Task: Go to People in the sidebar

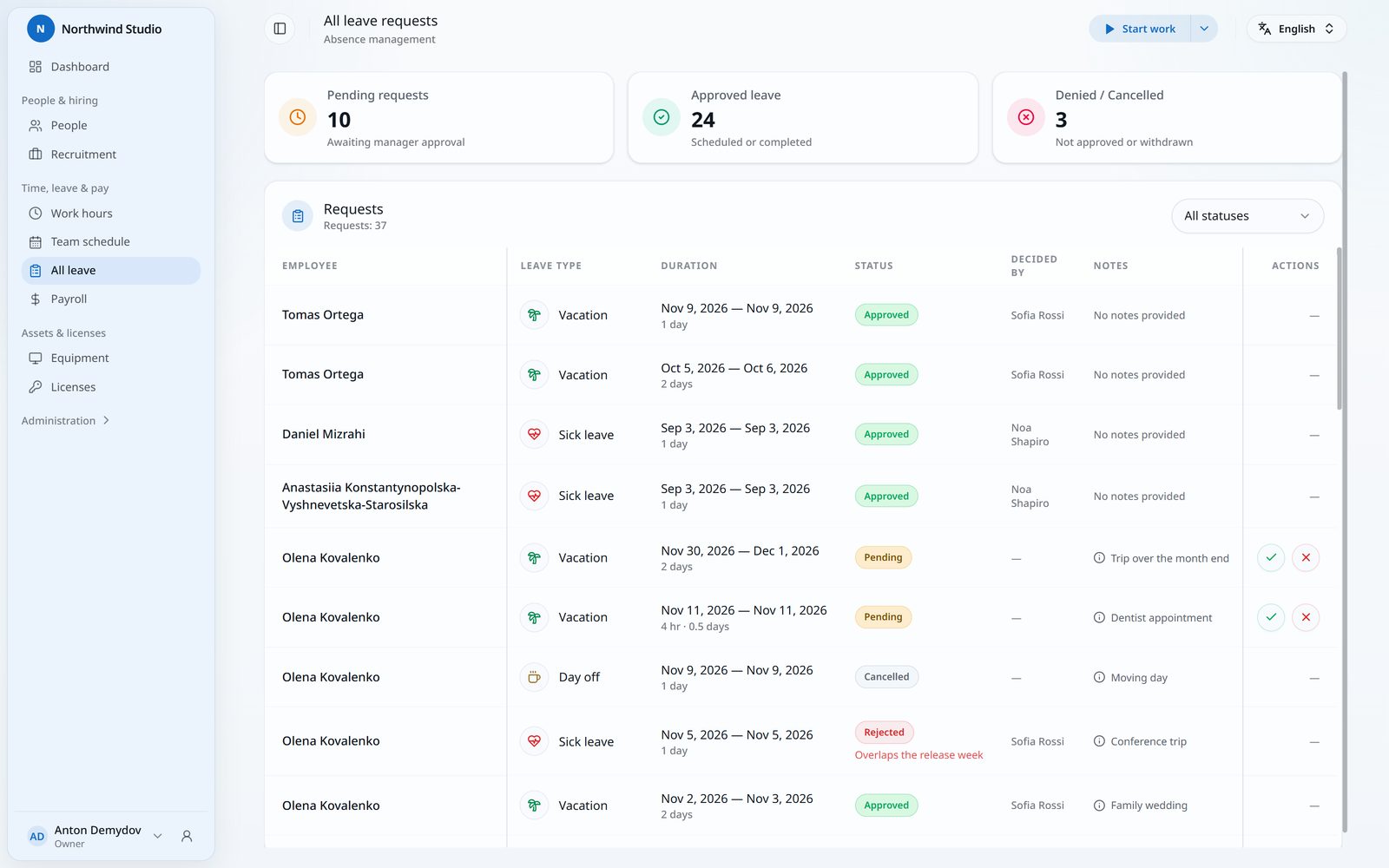Action: (111, 125)
